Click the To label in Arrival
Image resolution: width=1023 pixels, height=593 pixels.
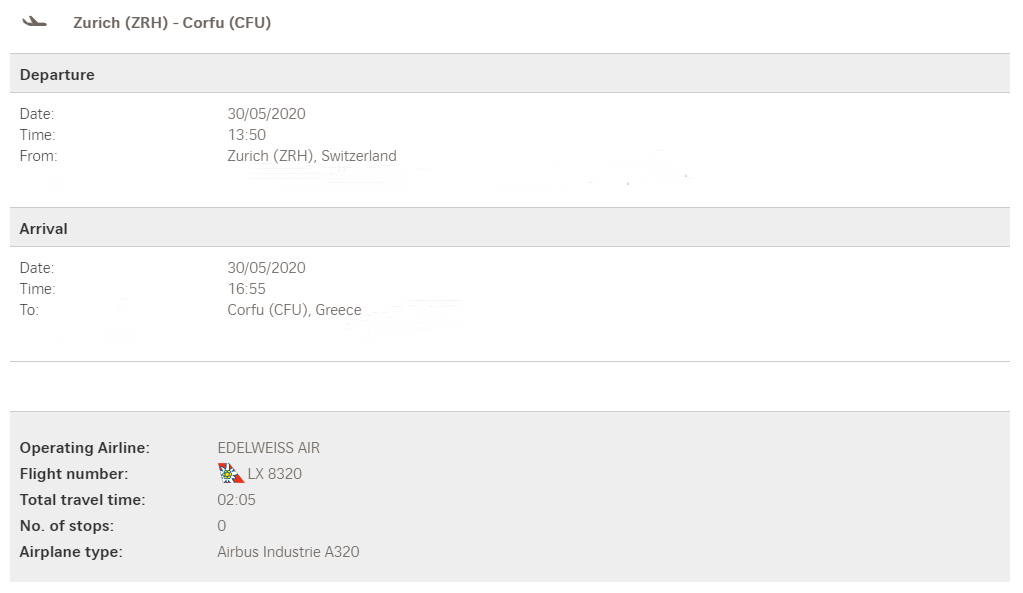tap(29, 310)
